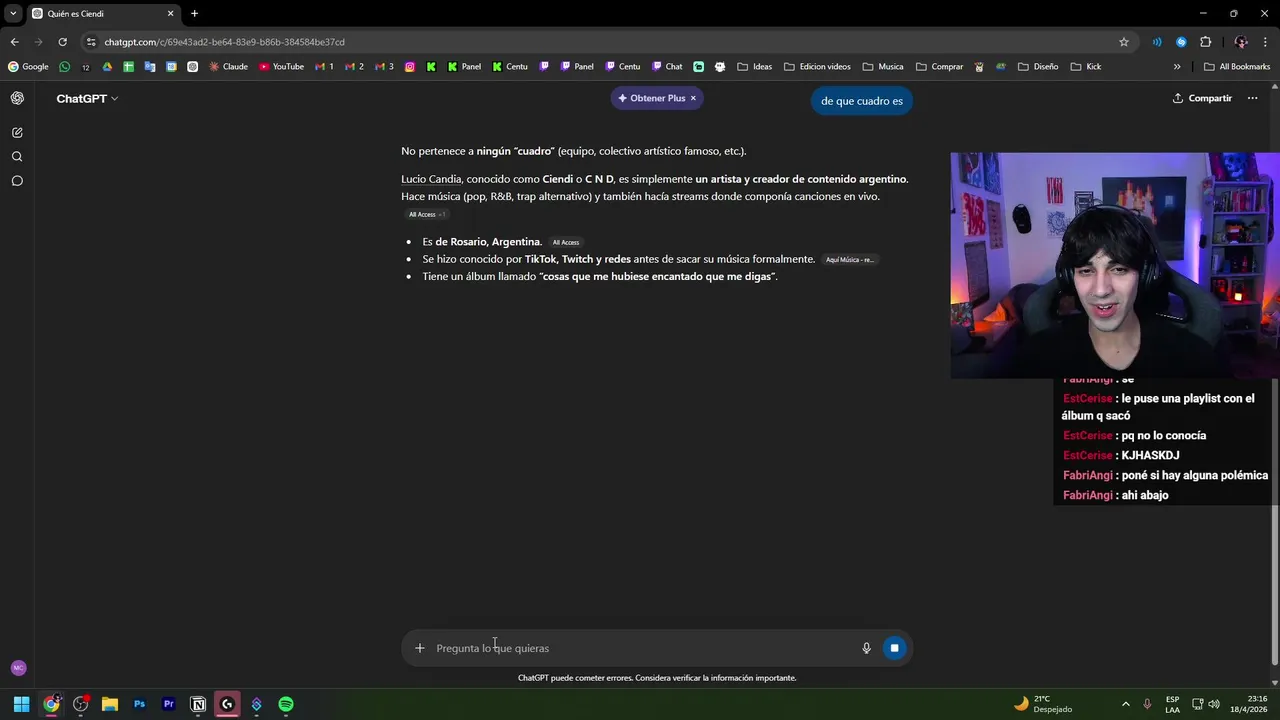
Task: Close the "Quién es Ciendi" tab
Action: (x=170, y=14)
